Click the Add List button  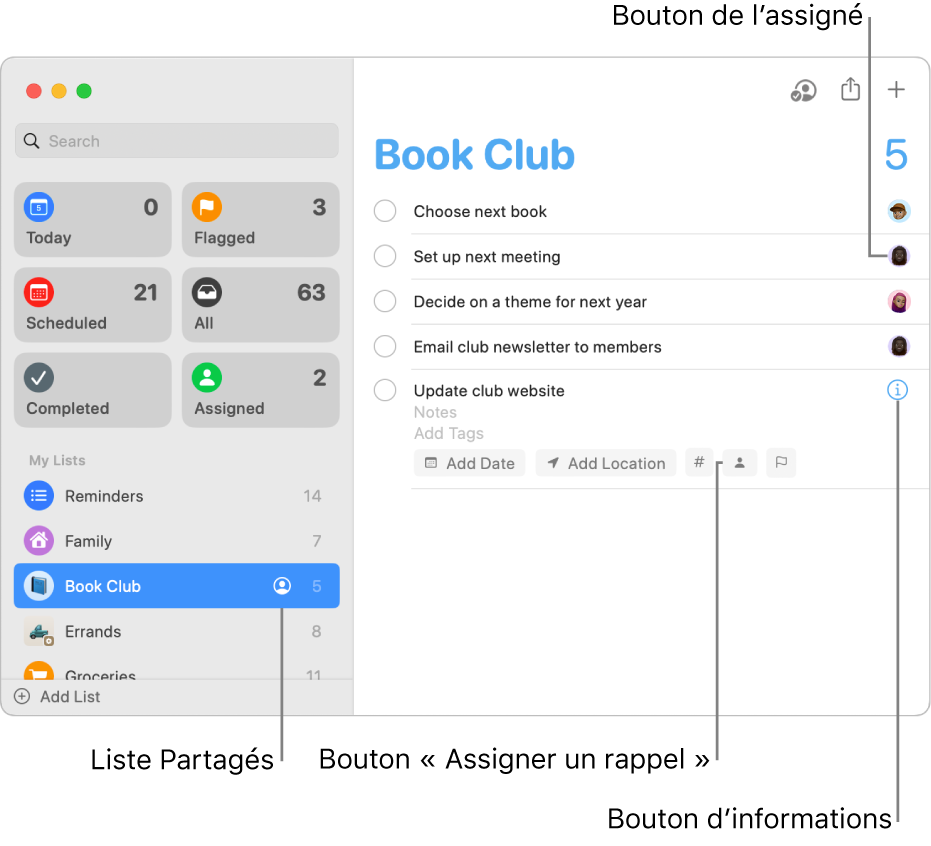[58, 697]
